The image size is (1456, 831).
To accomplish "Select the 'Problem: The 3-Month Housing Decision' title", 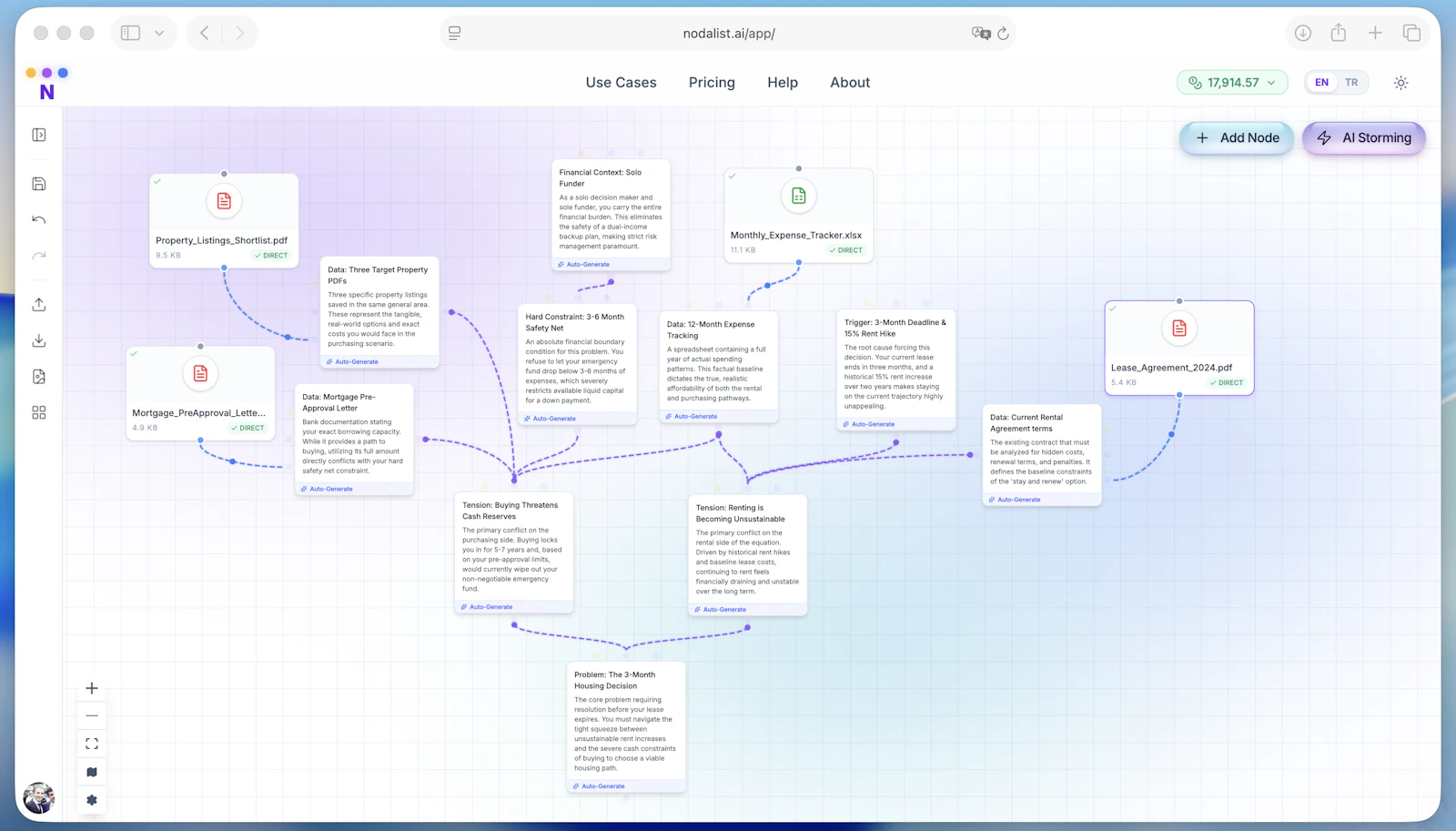I will click(614, 681).
